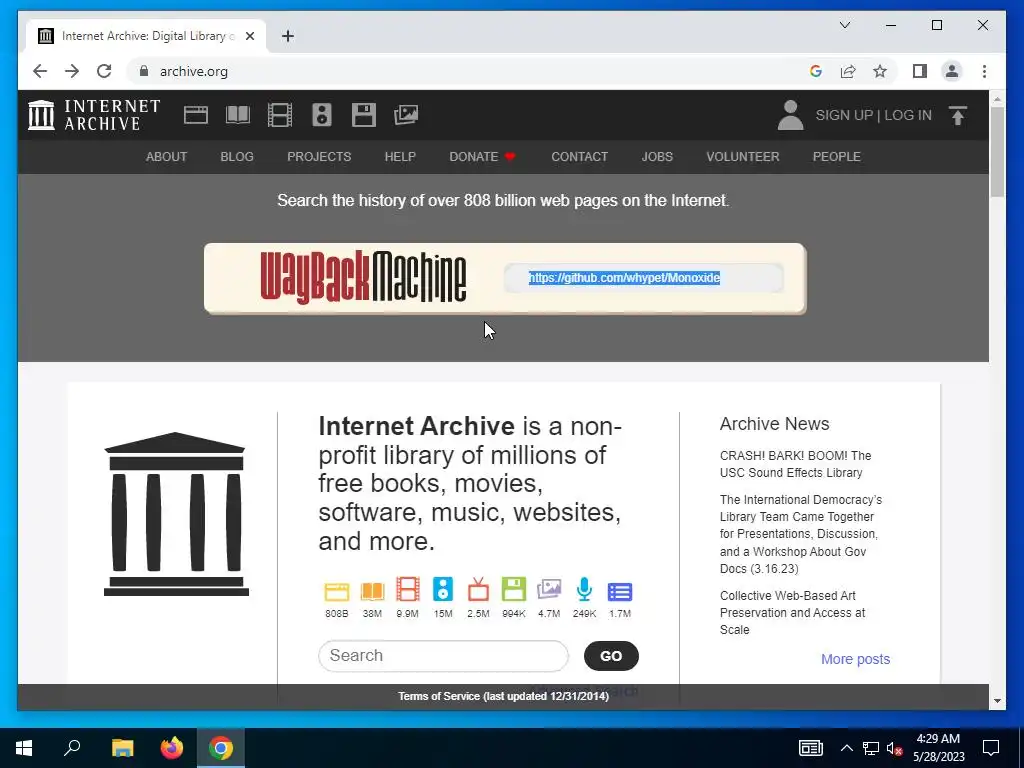
Task: Open International Democracy's Library news post
Action: point(801,534)
